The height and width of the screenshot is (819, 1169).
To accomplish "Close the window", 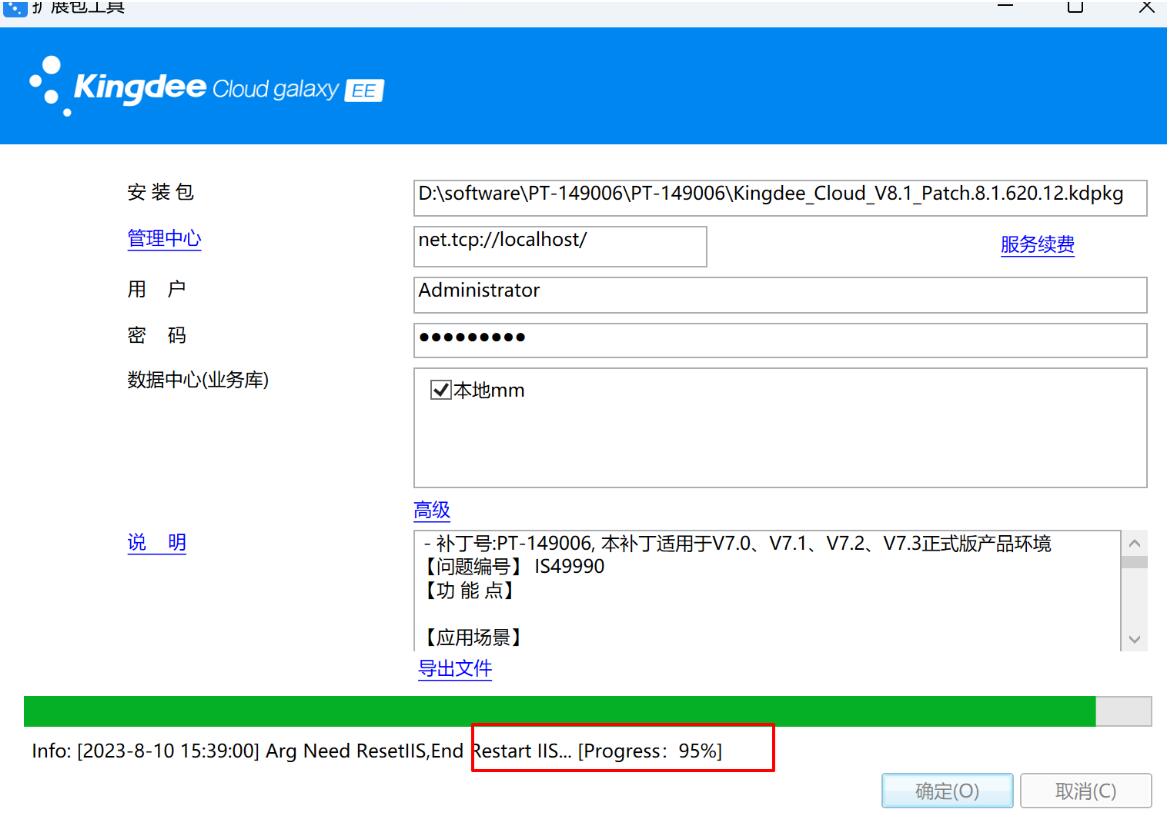I will click(x=1147, y=7).
